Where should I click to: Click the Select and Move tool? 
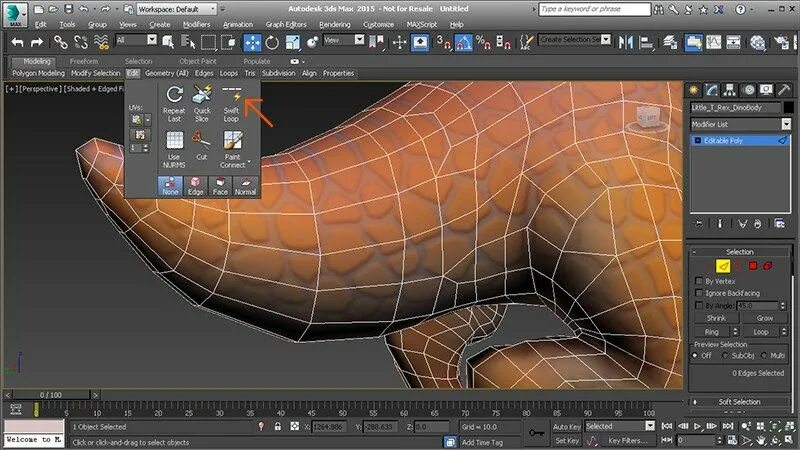[x=252, y=42]
